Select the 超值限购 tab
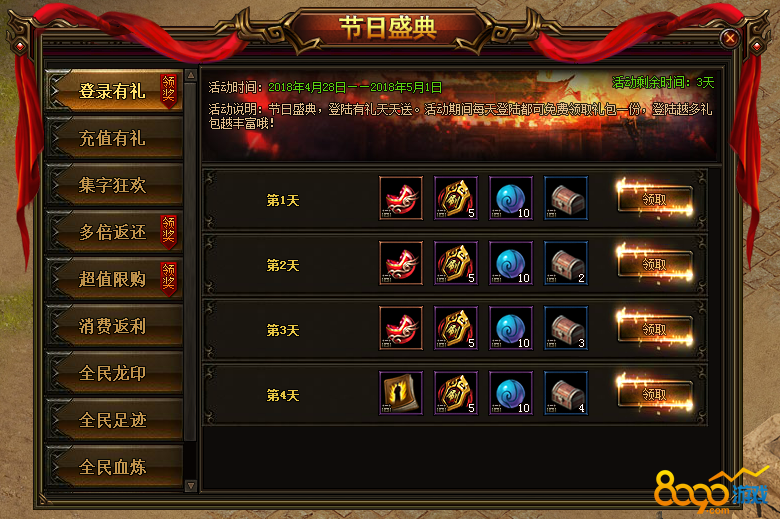Screen dimensions: 780x519 pos(113,279)
